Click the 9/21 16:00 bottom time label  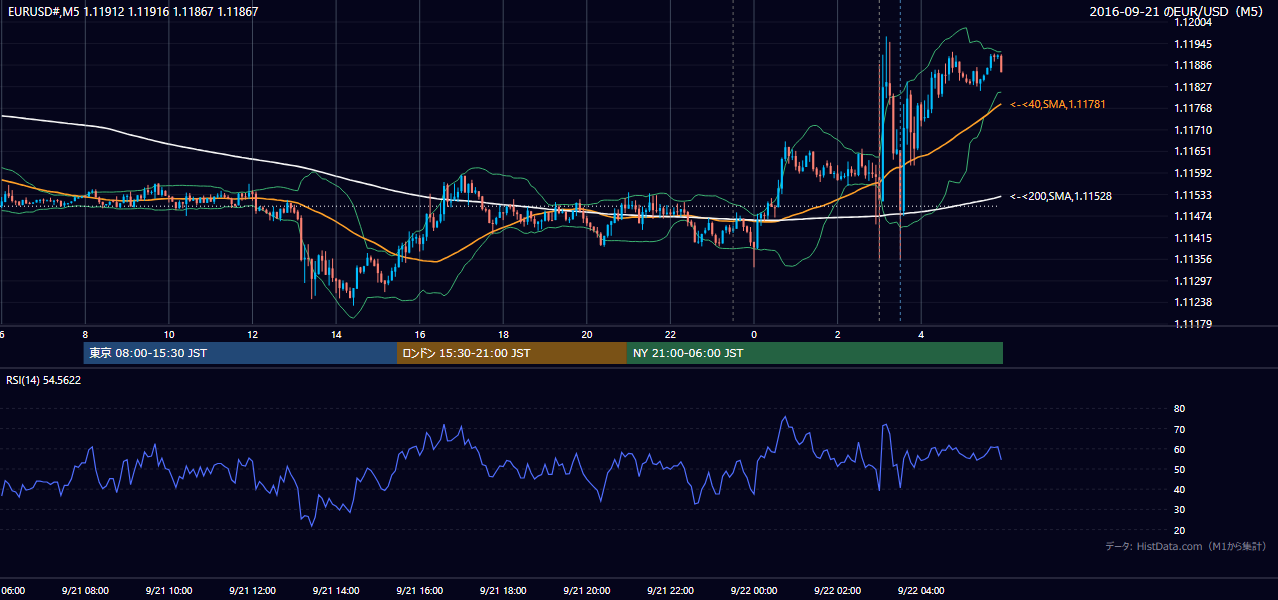[x=420, y=591]
